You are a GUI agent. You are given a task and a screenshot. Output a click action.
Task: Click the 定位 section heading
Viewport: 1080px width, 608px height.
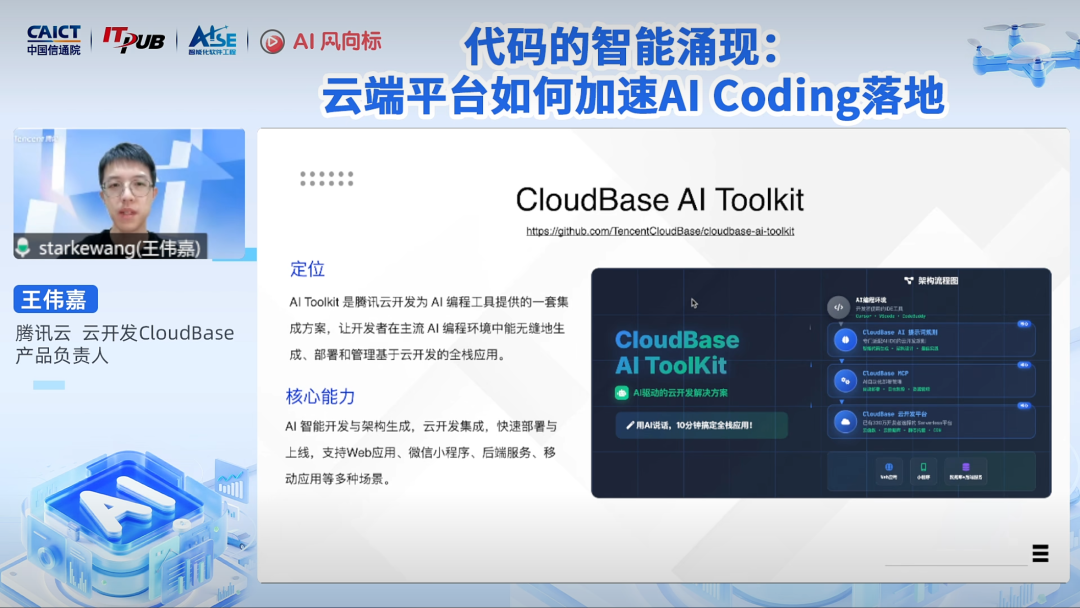click(x=307, y=269)
